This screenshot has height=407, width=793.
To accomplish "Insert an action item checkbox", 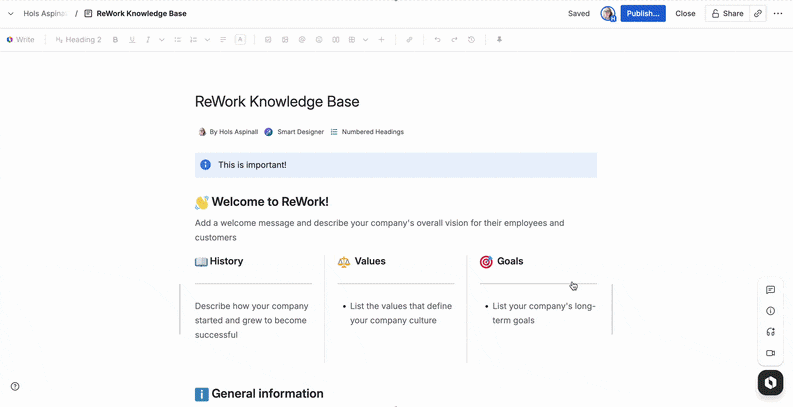I will coord(269,39).
